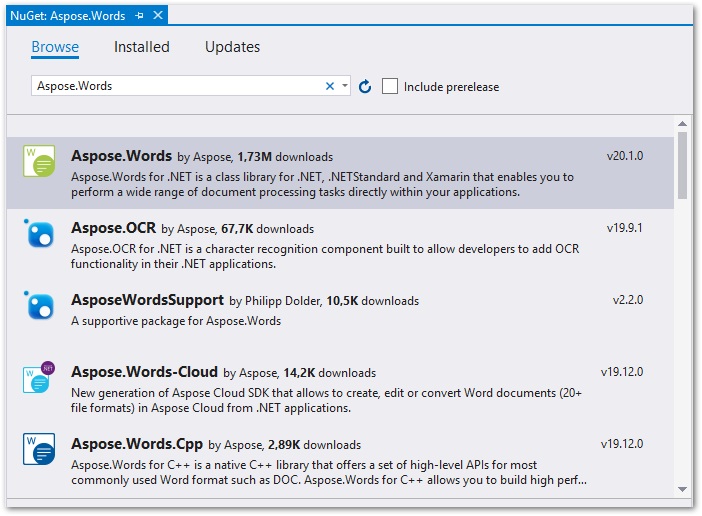Click the Aspose.OCR package icon
The height and width of the screenshot is (516, 702).
39,235
